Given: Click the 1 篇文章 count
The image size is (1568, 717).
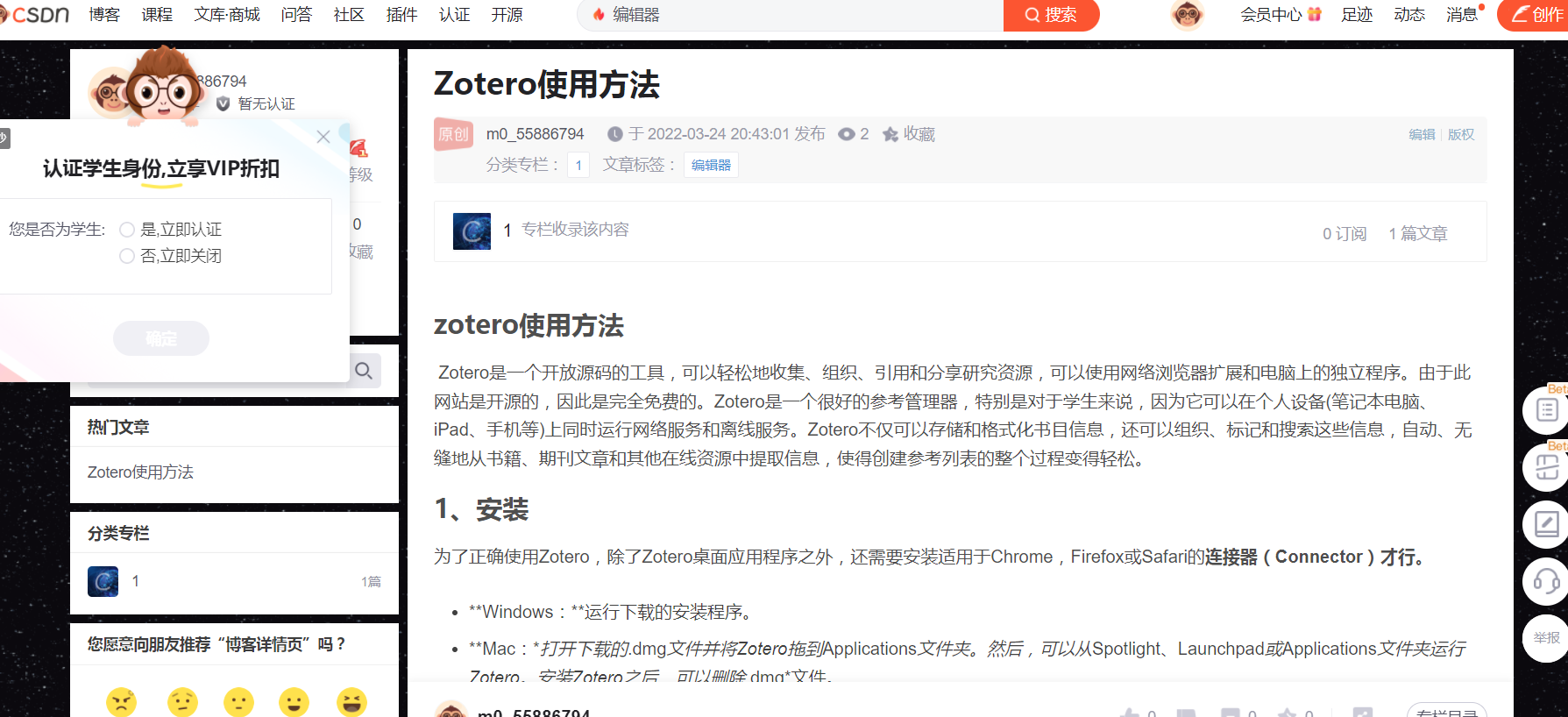Looking at the screenshot, I should 1418,234.
